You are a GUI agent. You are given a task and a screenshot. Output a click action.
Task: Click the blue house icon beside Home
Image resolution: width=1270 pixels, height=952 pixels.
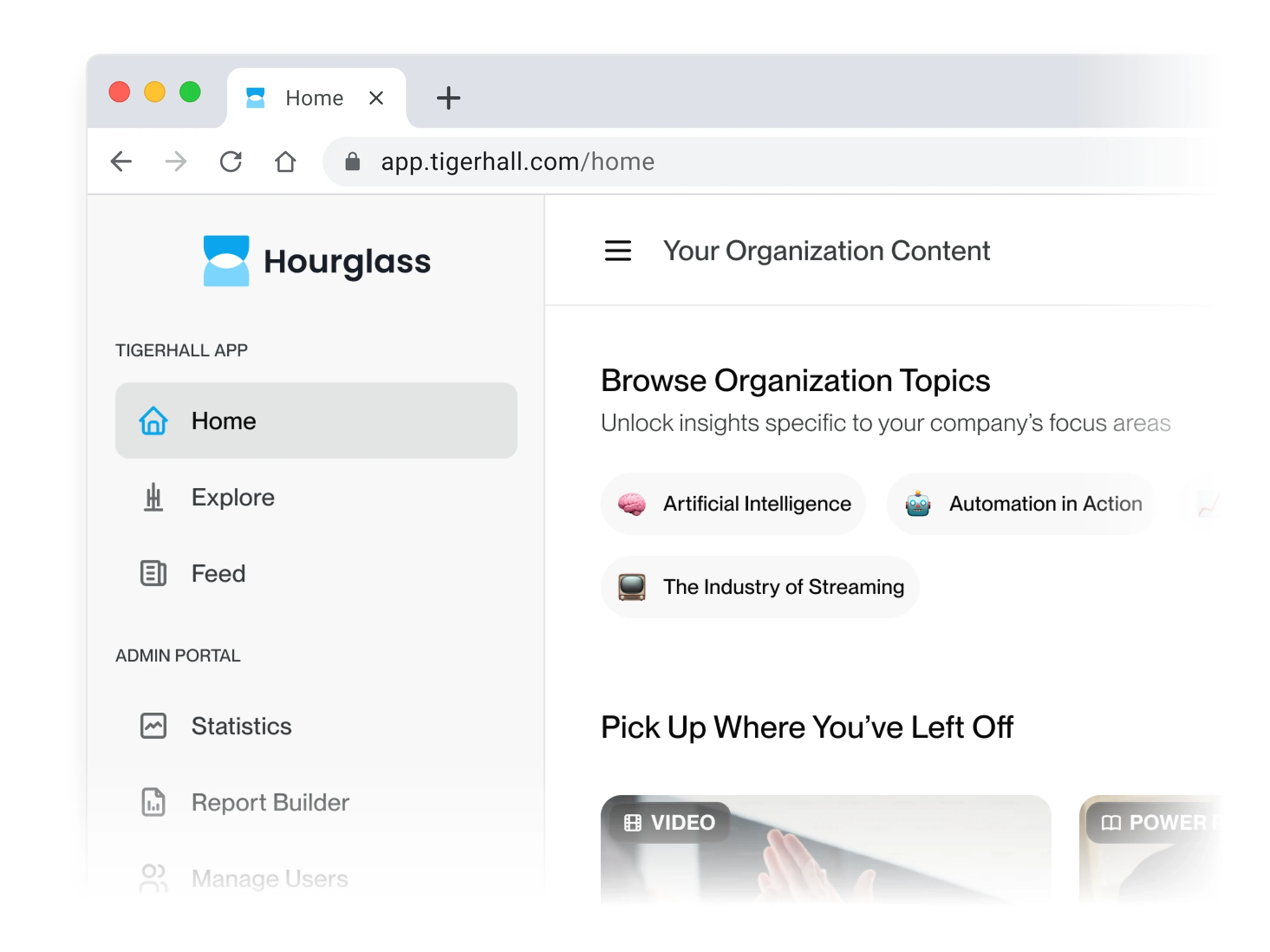pyautogui.click(x=153, y=421)
